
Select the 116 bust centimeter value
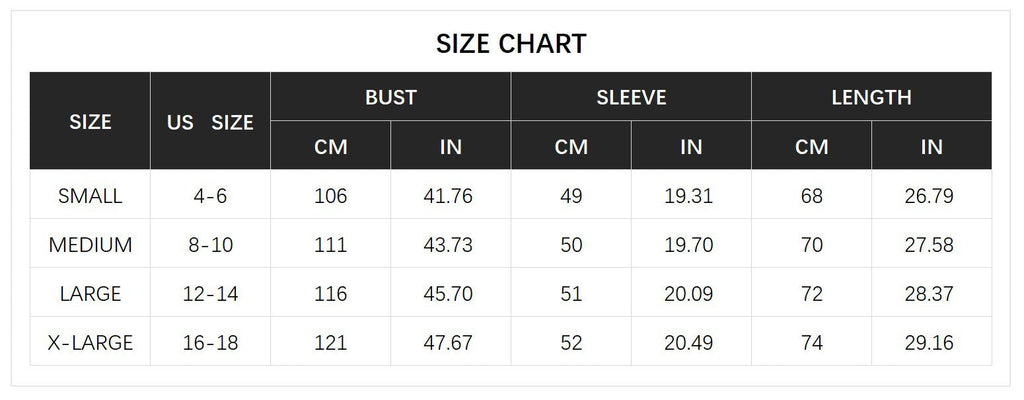click(330, 294)
